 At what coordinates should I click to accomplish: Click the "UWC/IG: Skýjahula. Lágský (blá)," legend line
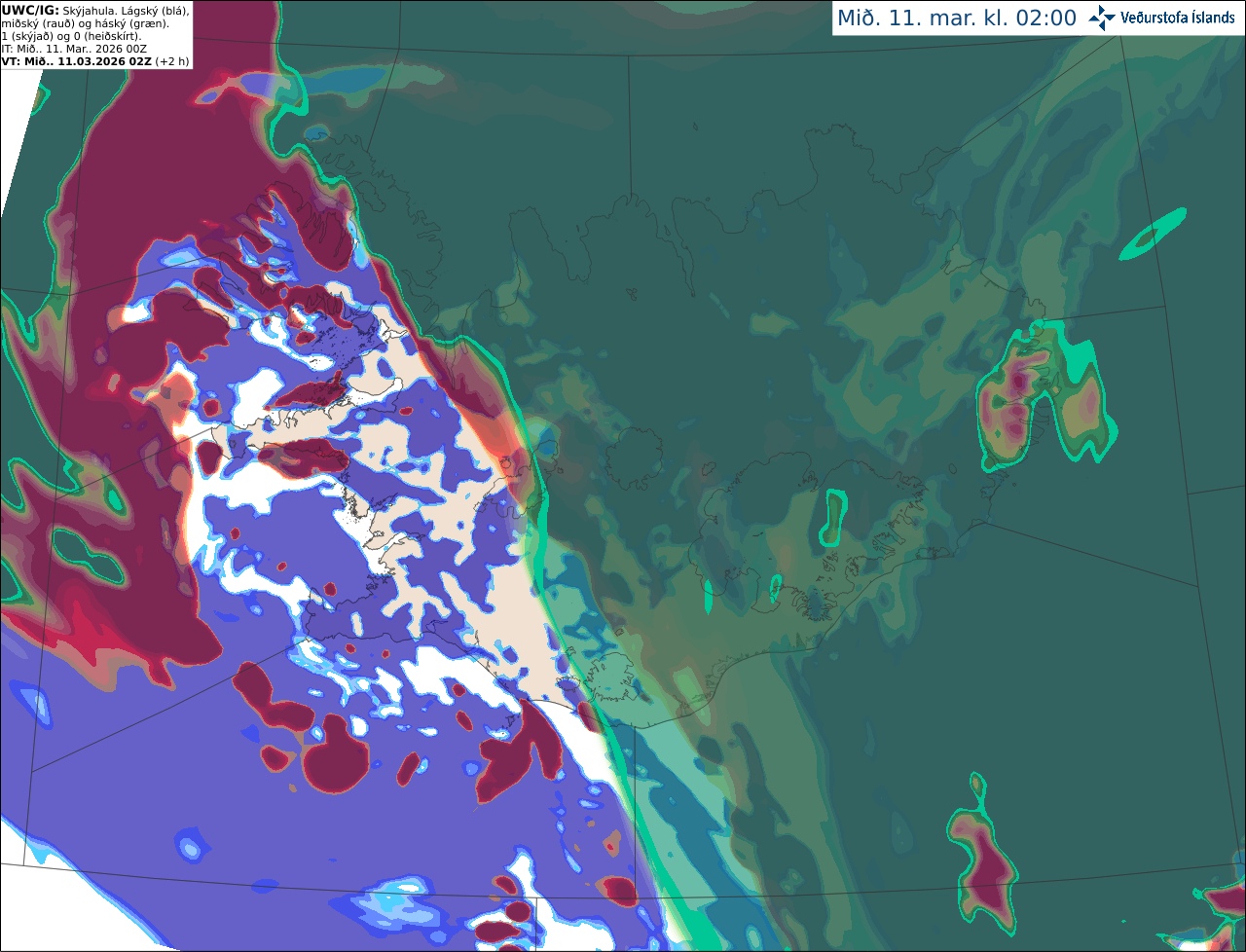pyautogui.click(x=95, y=11)
